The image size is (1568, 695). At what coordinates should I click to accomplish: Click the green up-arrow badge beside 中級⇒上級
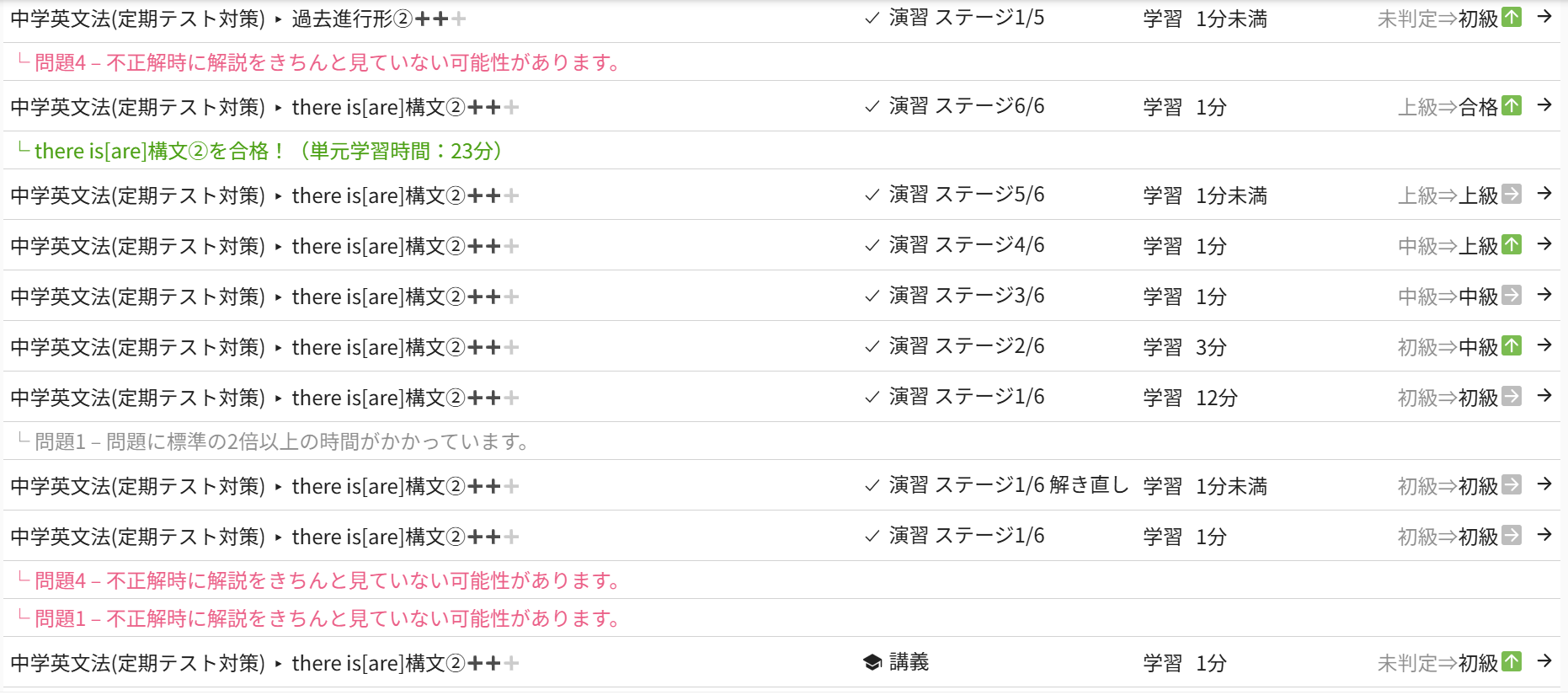1512,245
